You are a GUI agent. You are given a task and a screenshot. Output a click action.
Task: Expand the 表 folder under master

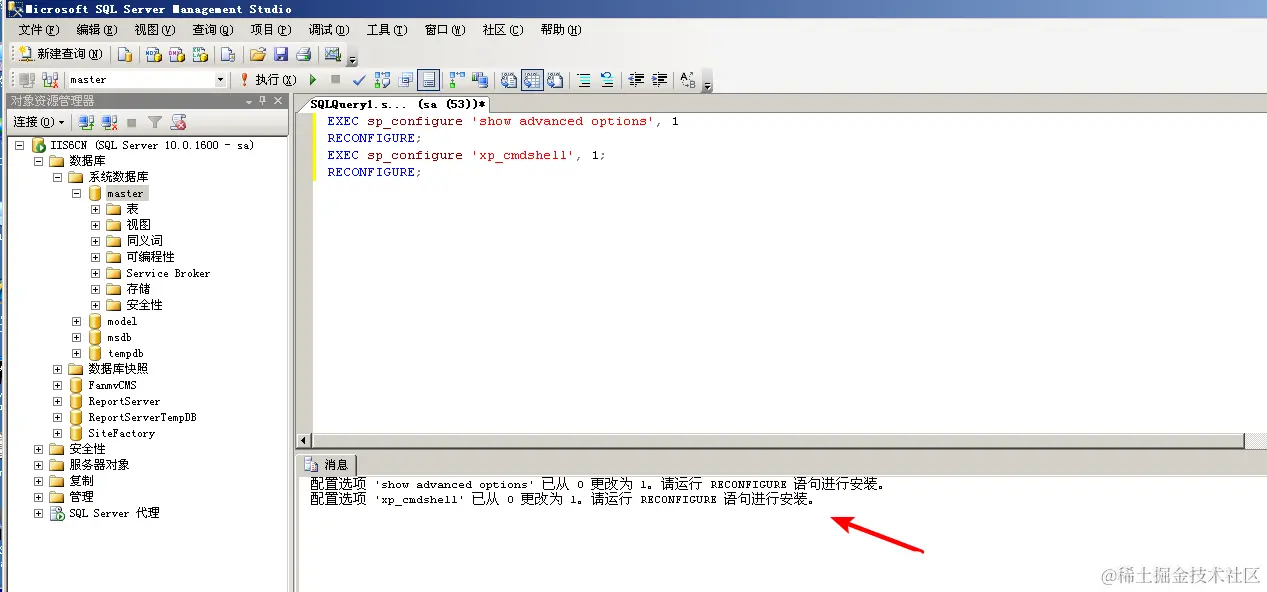pyautogui.click(x=96, y=209)
